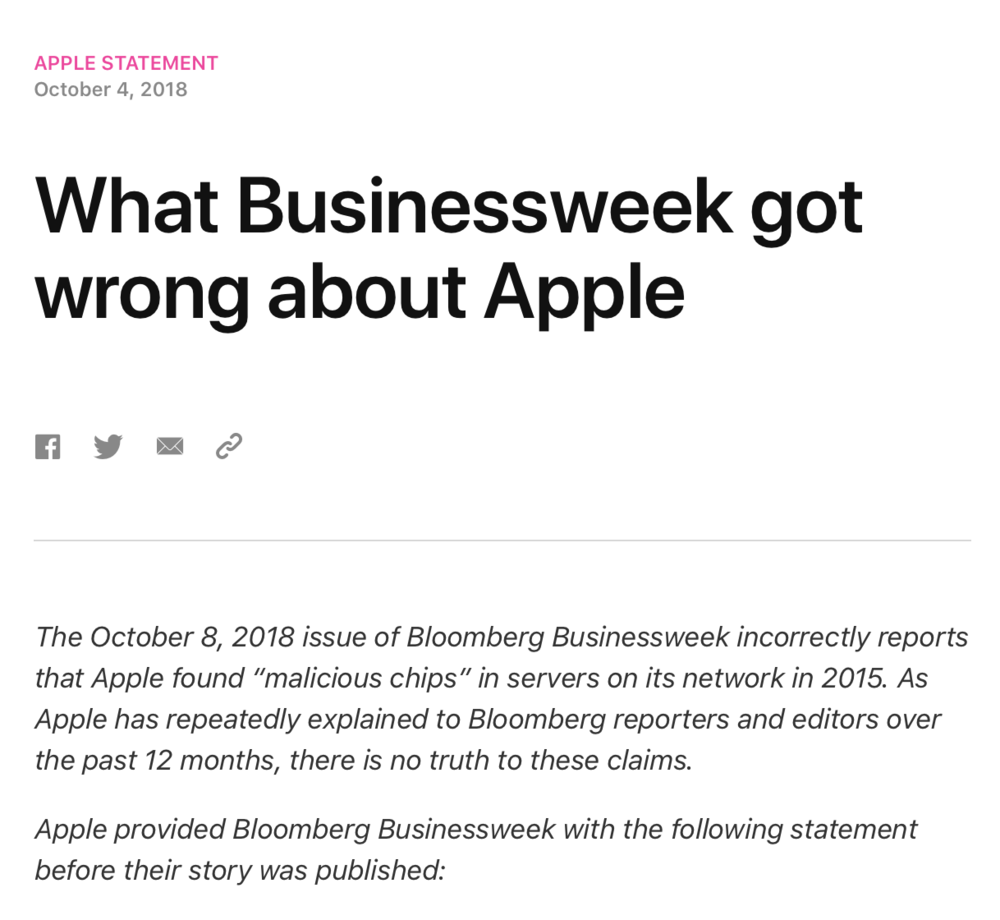Click the horizontal divider line below share icons

pos(503,540)
